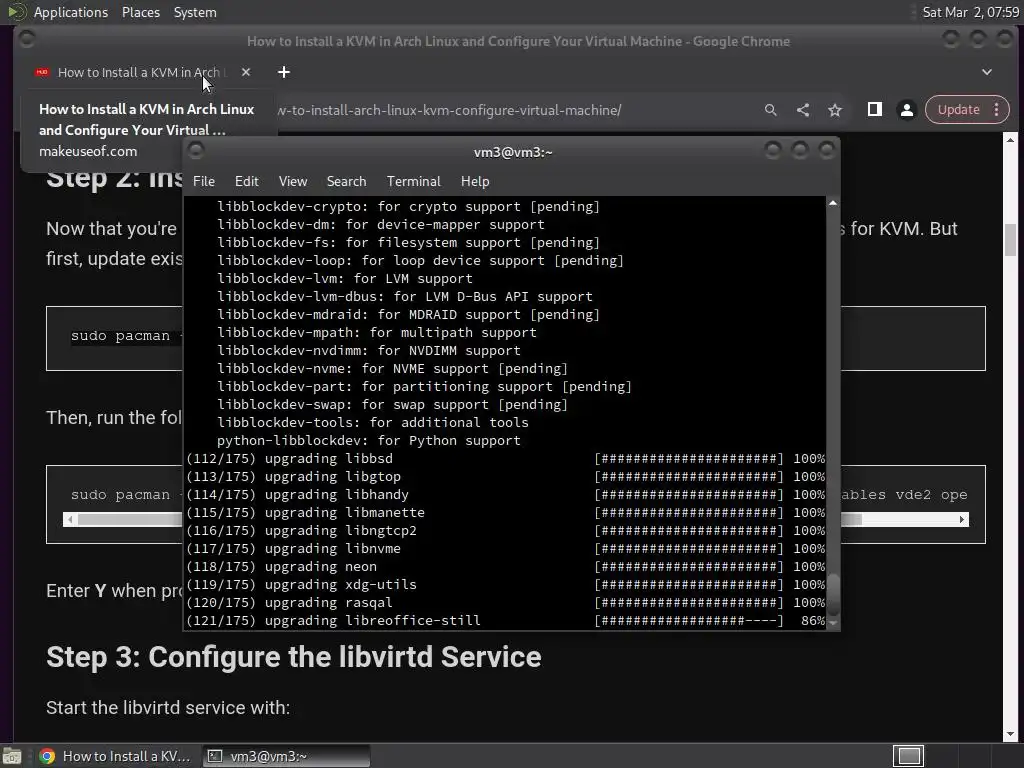The width and height of the screenshot is (1024, 768).
Task: Click terminal scrollbar up arrow
Action: tap(833, 203)
